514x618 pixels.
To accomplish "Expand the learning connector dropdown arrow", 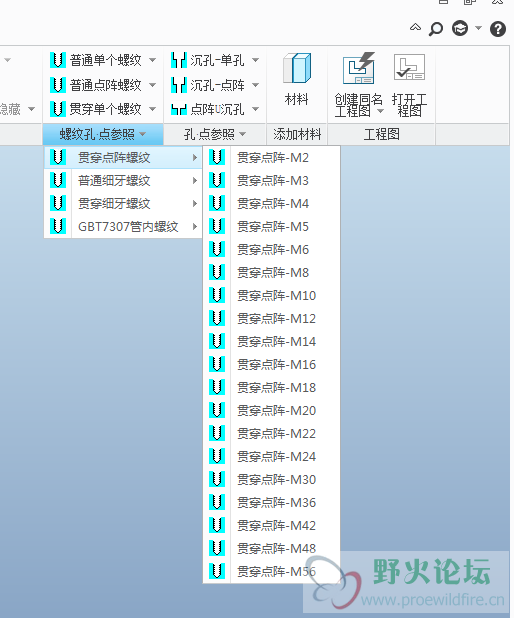I will tap(479, 28).
